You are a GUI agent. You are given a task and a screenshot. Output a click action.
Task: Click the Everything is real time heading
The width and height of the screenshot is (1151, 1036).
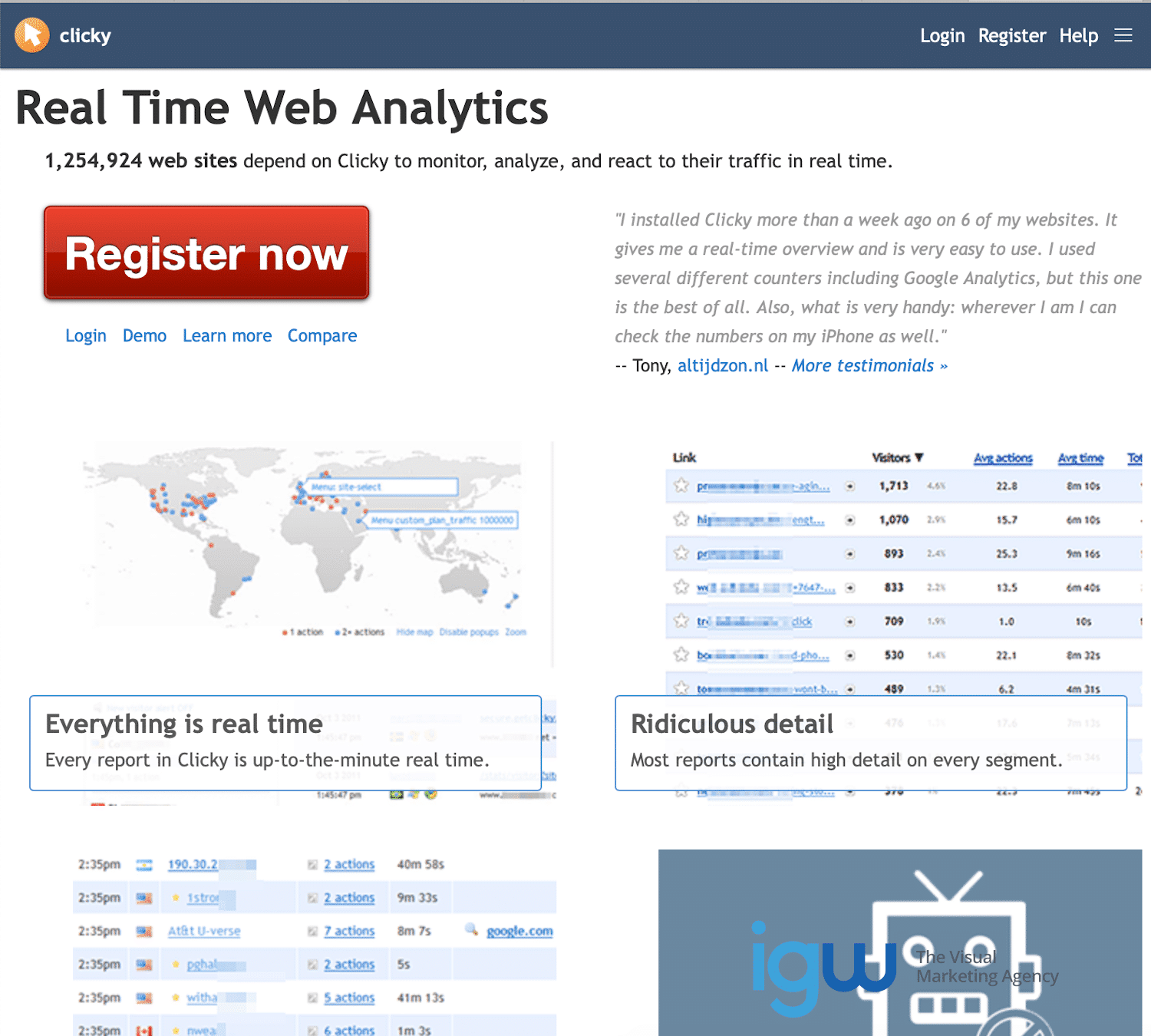pos(184,724)
